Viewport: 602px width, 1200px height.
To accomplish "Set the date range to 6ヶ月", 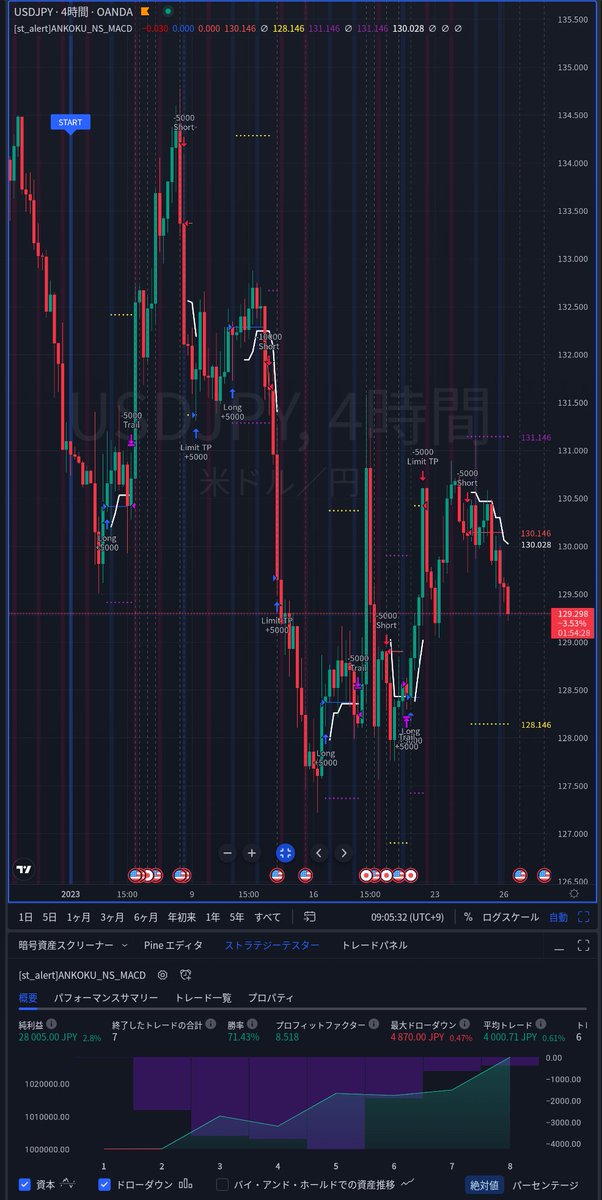I will point(146,917).
